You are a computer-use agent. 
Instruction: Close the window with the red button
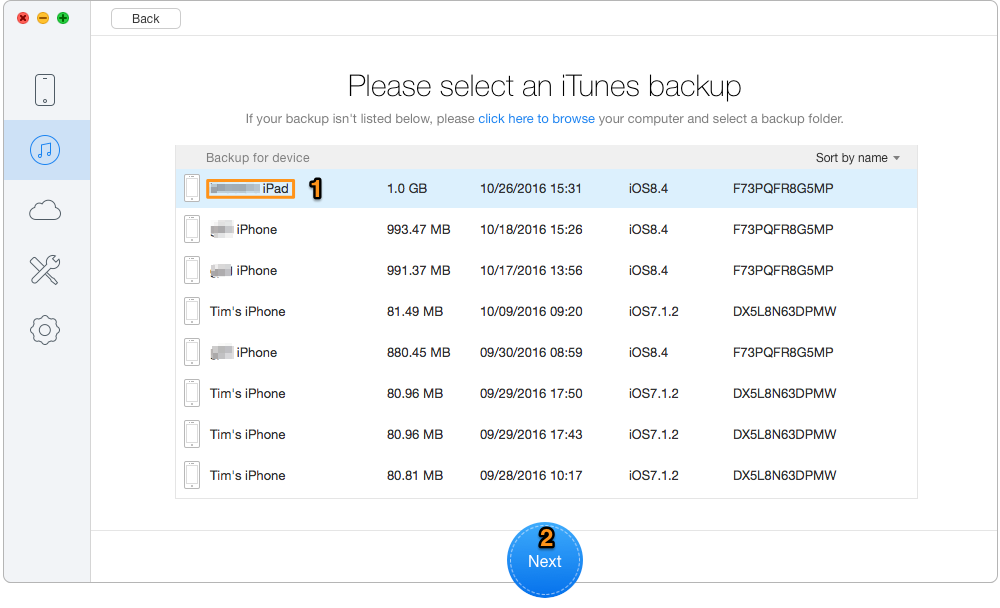coord(23,18)
